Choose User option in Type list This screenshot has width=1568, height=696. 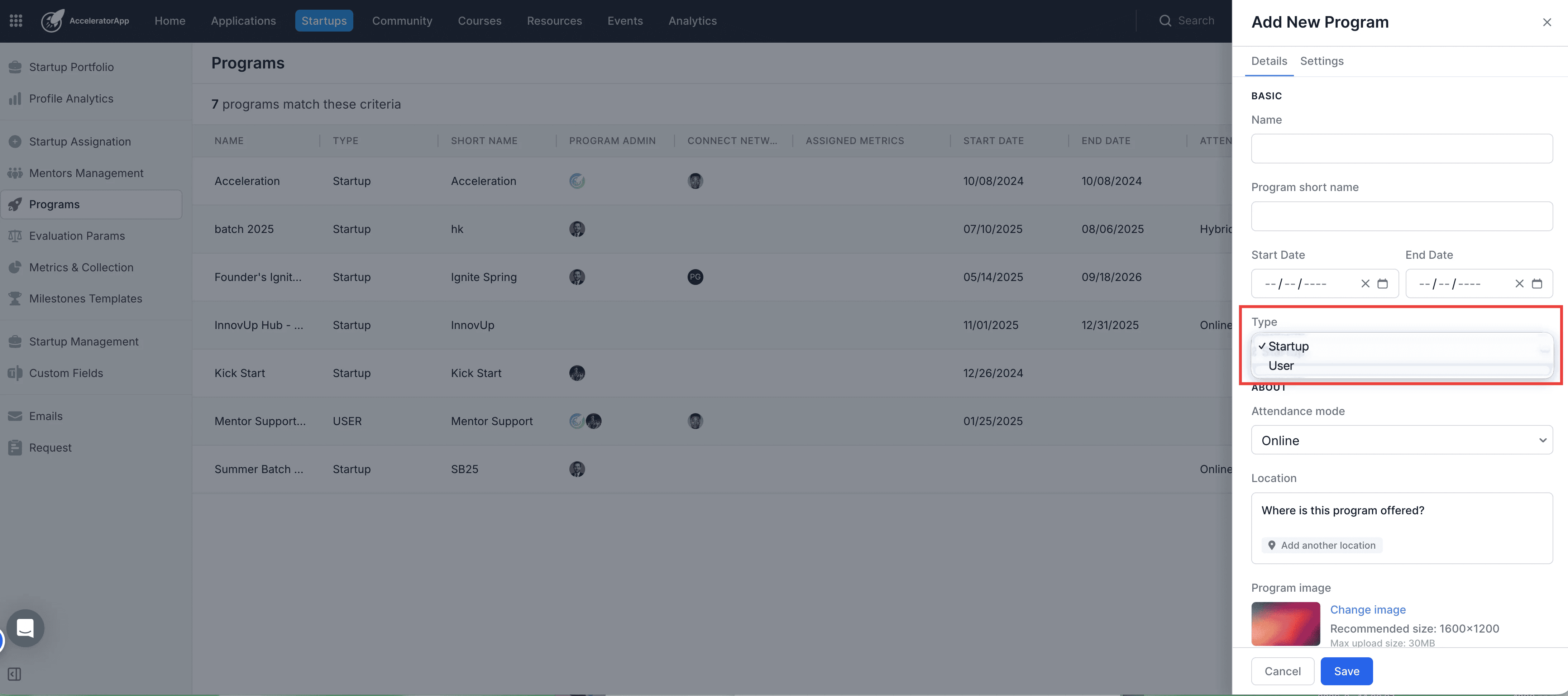point(1402,366)
